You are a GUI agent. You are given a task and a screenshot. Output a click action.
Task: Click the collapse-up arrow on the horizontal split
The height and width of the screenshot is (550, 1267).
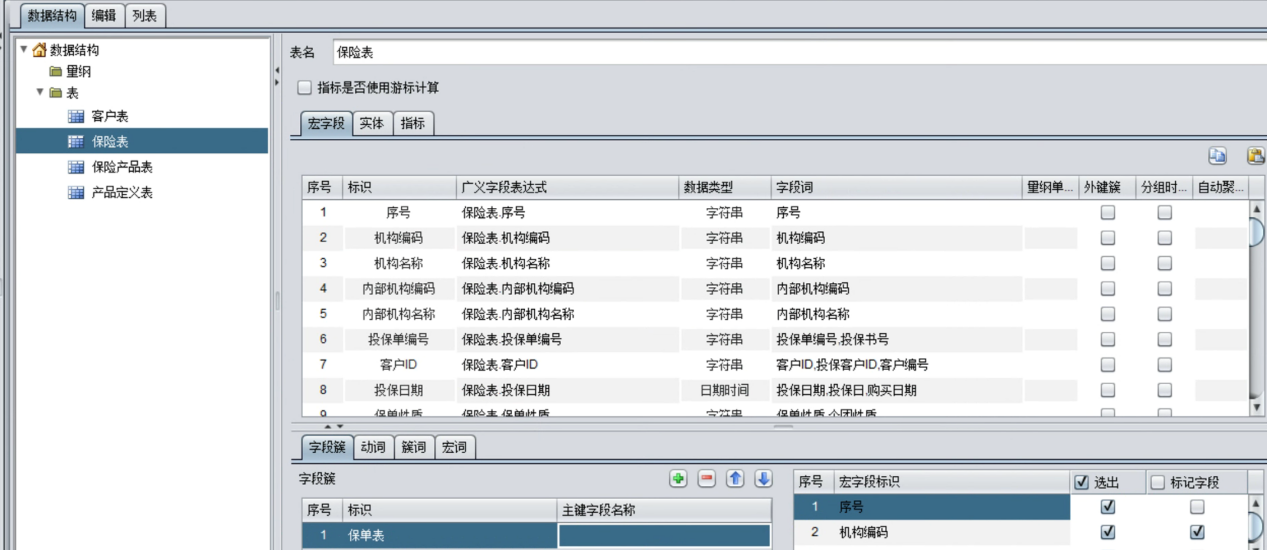point(328,427)
